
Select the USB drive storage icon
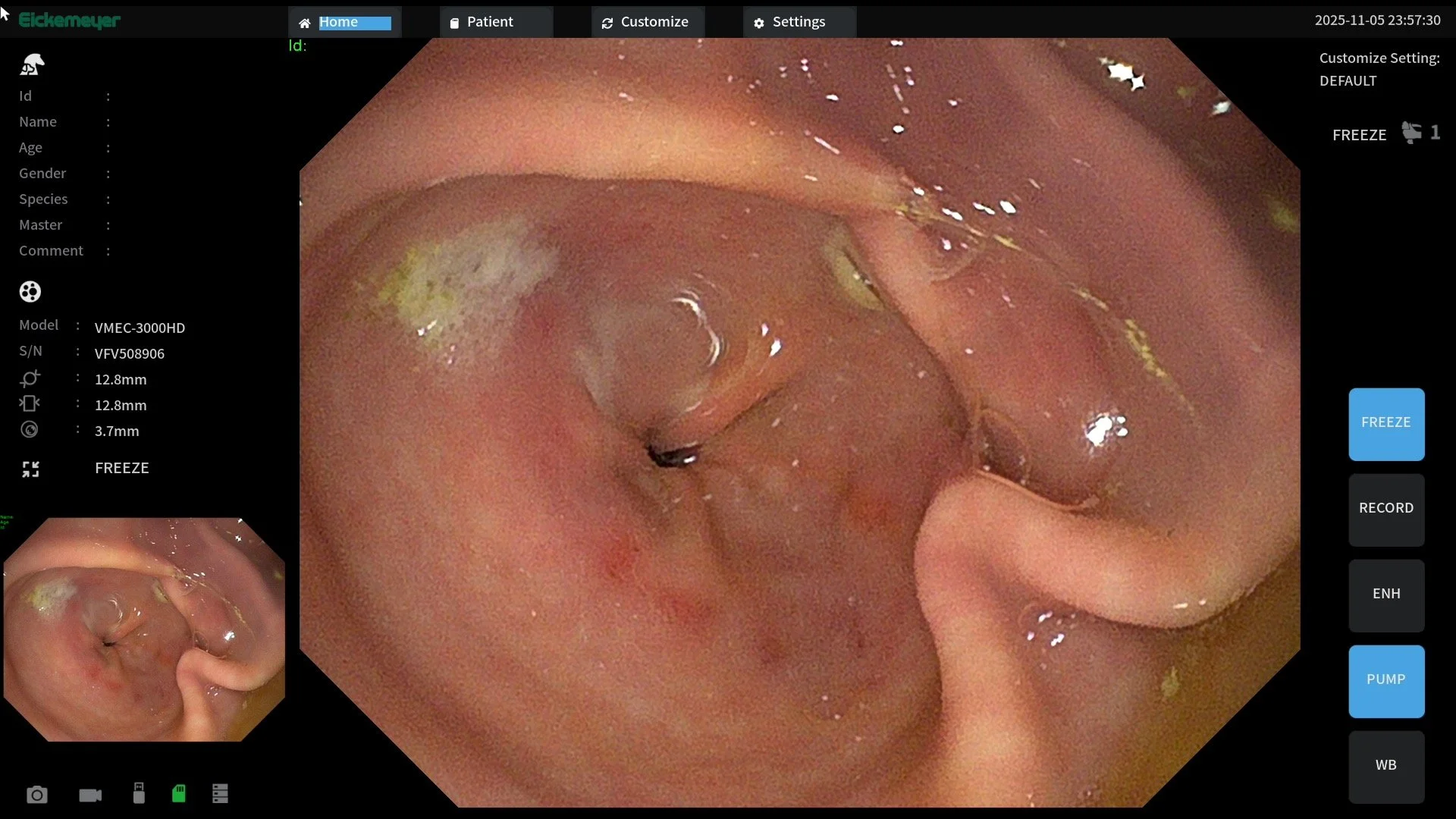(139, 793)
